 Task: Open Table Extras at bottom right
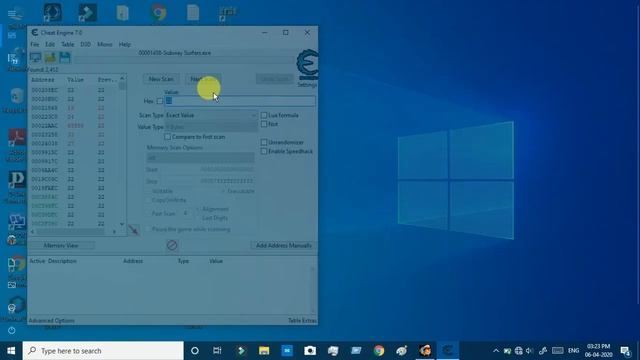click(302, 321)
